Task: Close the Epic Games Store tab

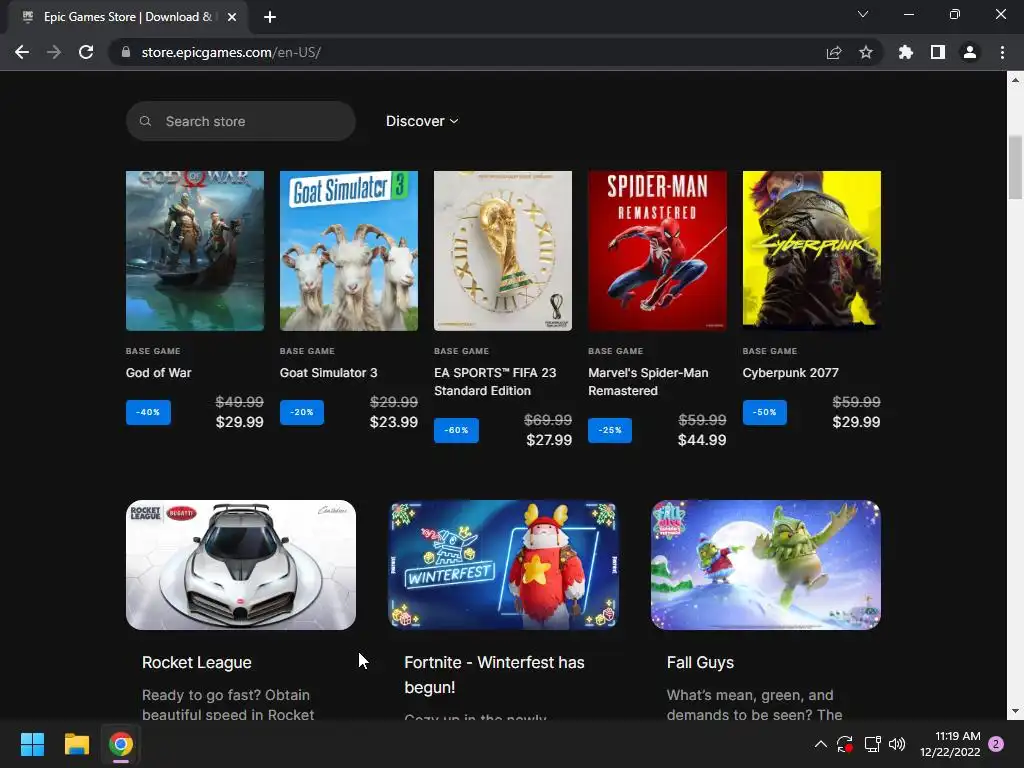Action: 232,17
